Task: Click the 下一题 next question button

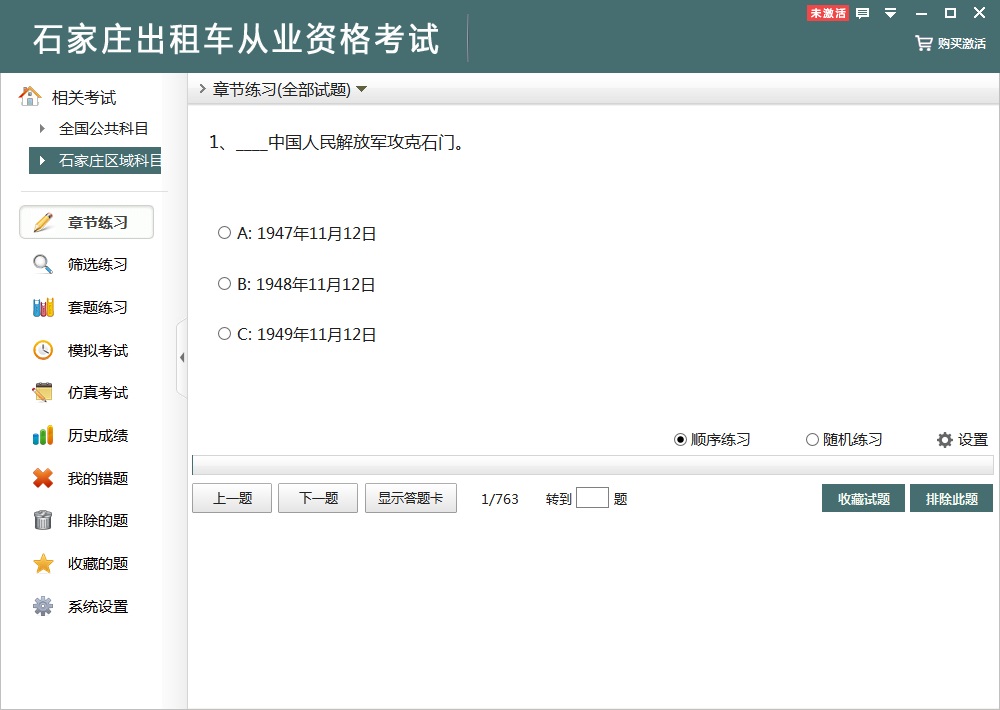Action: [318, 498]
